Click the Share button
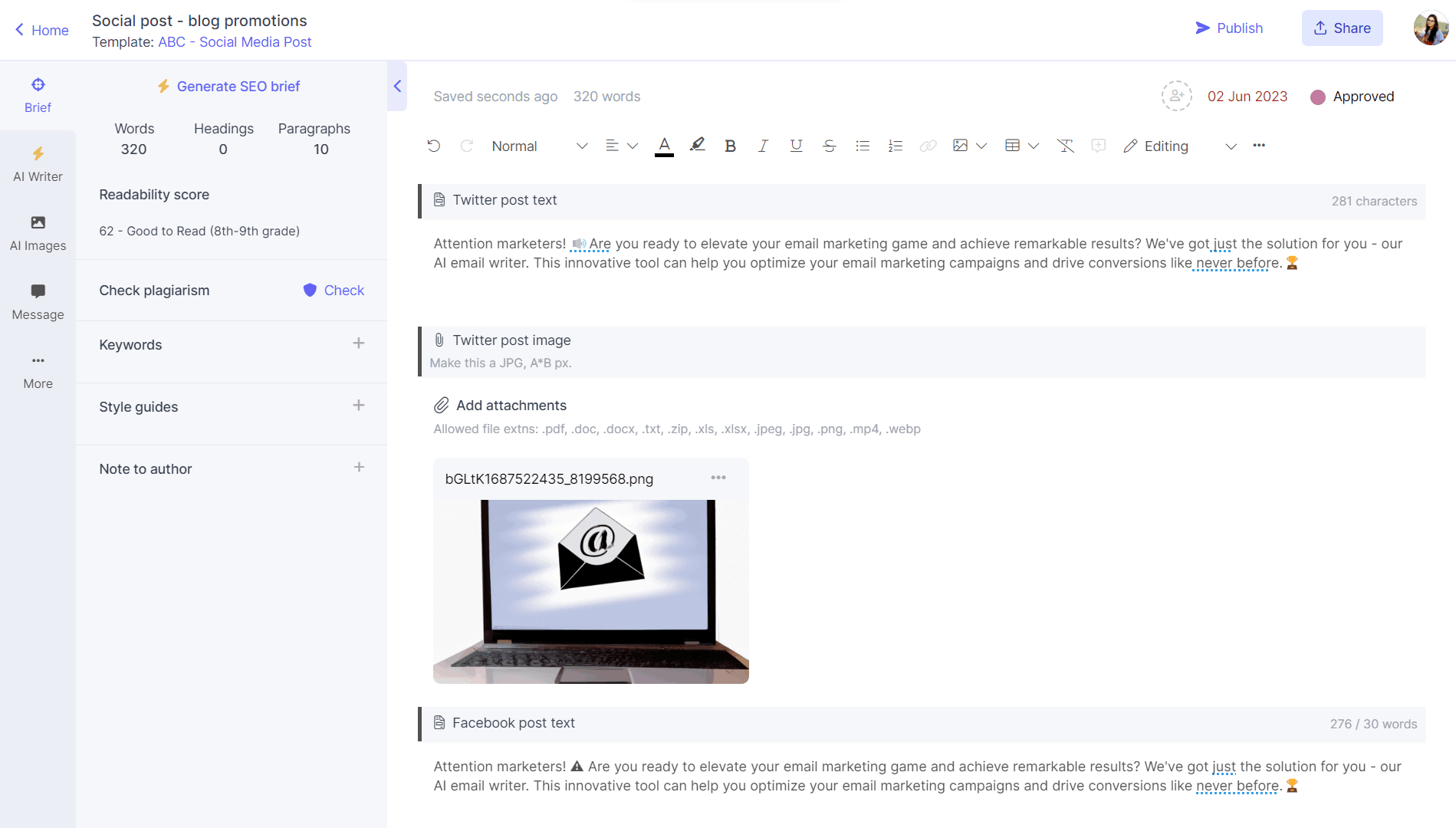Screen dimensions: 1456x828 [1342, 28]
